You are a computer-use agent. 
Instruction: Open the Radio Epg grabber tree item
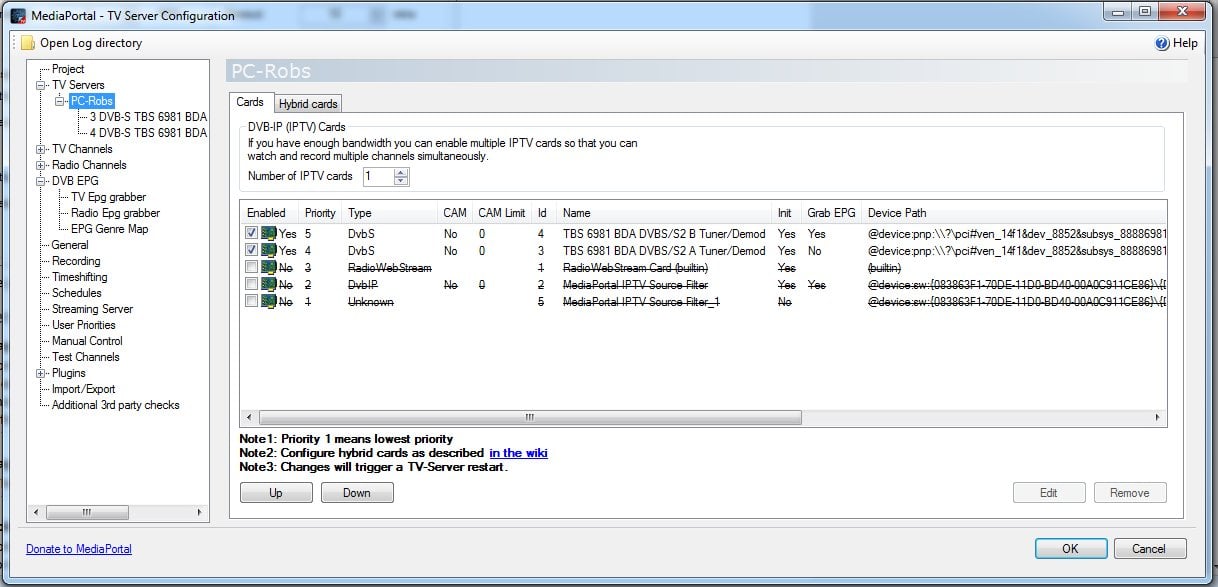115,213
